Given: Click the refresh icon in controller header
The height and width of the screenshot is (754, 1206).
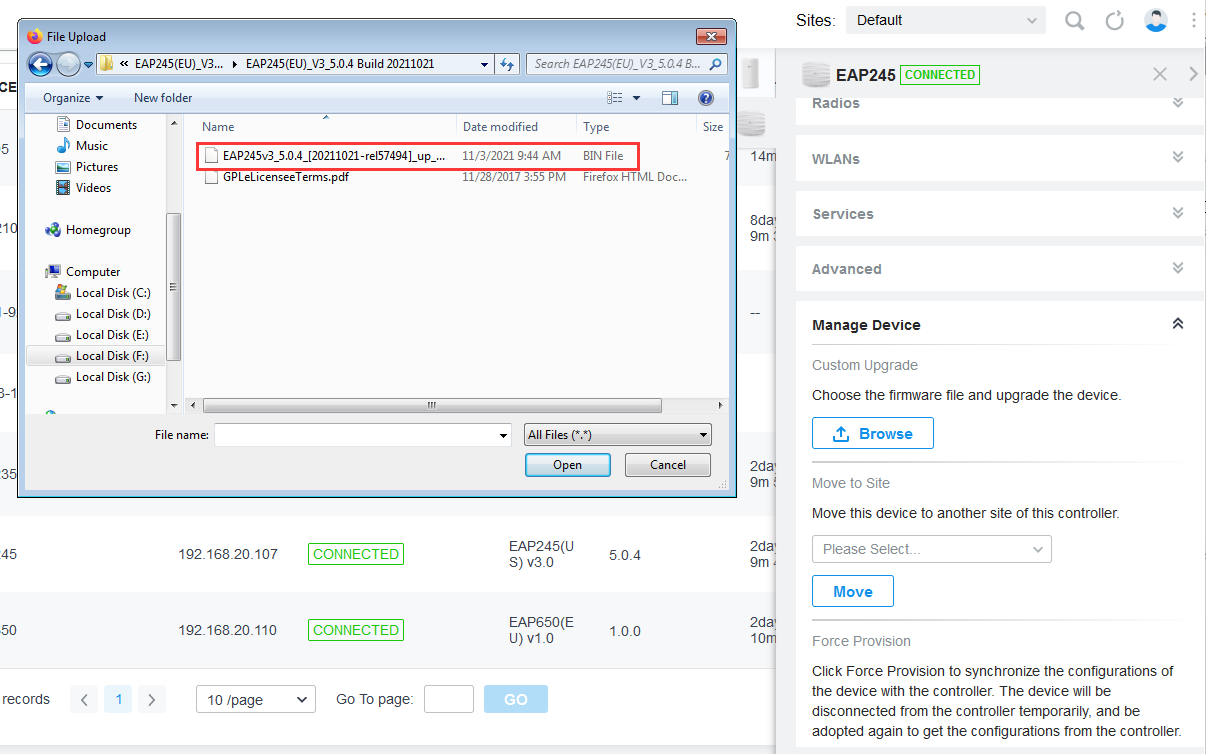Looking at the screenshot, I should pyautogui.click(x=1115, y=20).
